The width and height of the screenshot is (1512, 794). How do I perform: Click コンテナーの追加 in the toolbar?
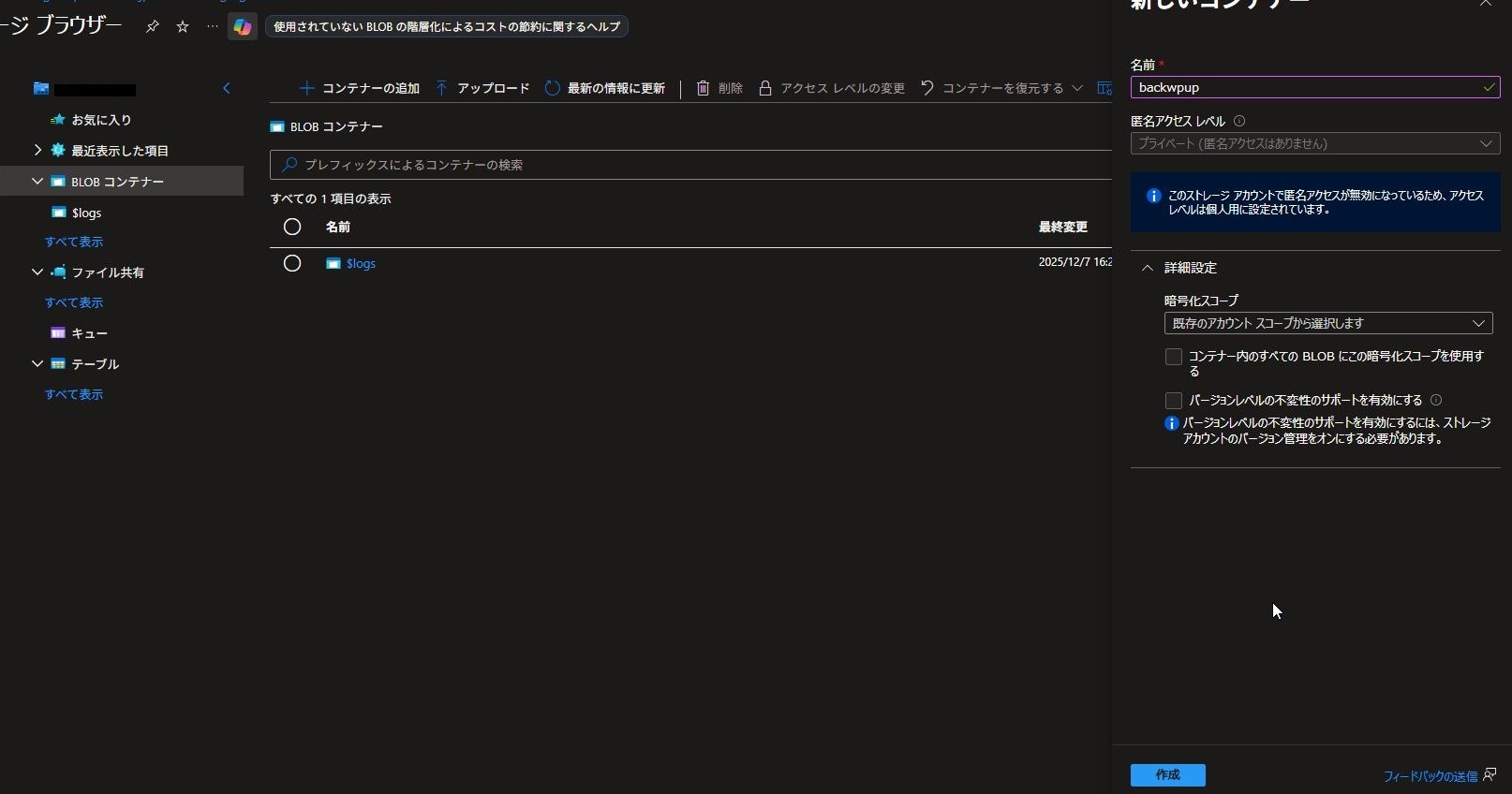(x=360, y=88)
